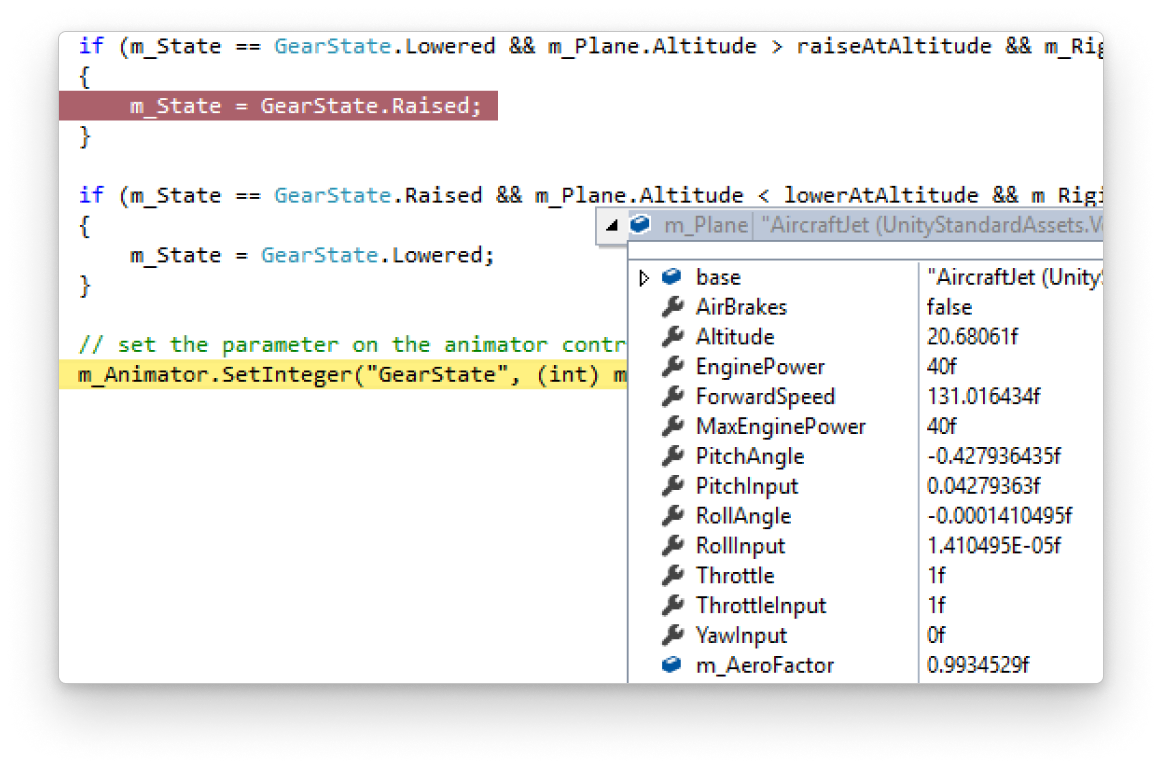The height and width of the screenshot is (769, 1162).
Task: Click the m_Plane variable name in datatip header
Action: pos(705,226)
